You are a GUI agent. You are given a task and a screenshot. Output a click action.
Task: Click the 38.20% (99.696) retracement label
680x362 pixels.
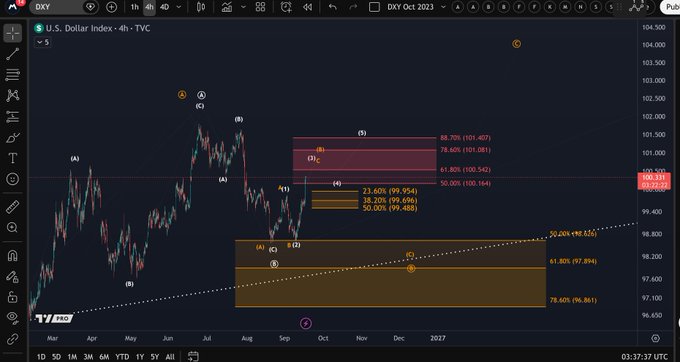(390, 200)
